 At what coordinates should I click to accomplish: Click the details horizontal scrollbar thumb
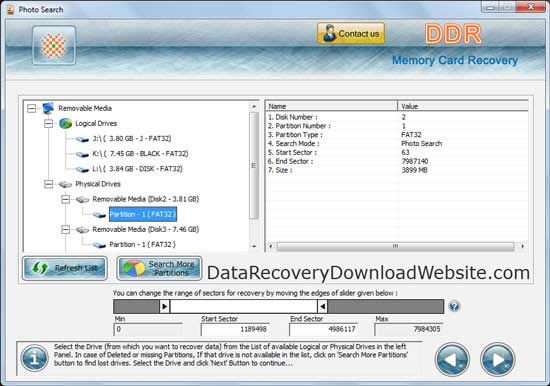pos(395,246)
